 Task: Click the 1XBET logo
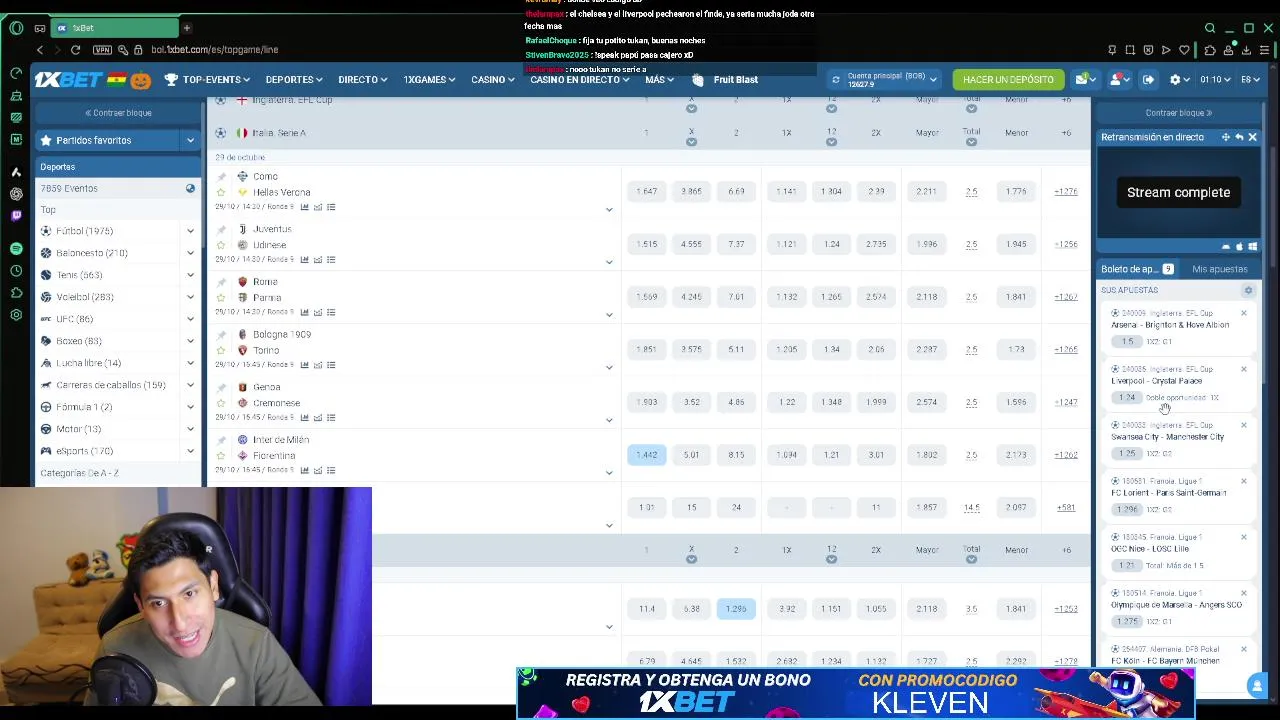point(68,80)
